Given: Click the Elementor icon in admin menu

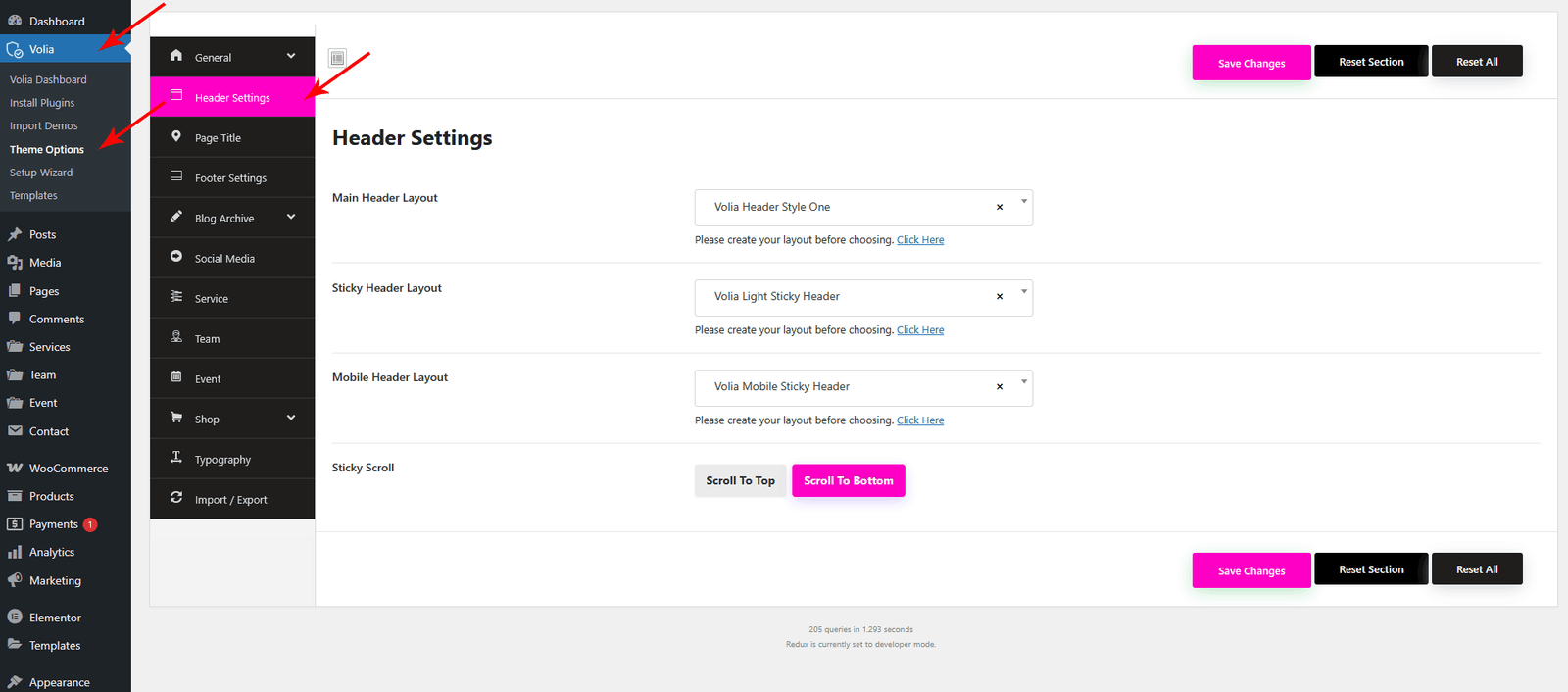Looking at the screenshot, I should pyautogui.click(x=15, y=618).
